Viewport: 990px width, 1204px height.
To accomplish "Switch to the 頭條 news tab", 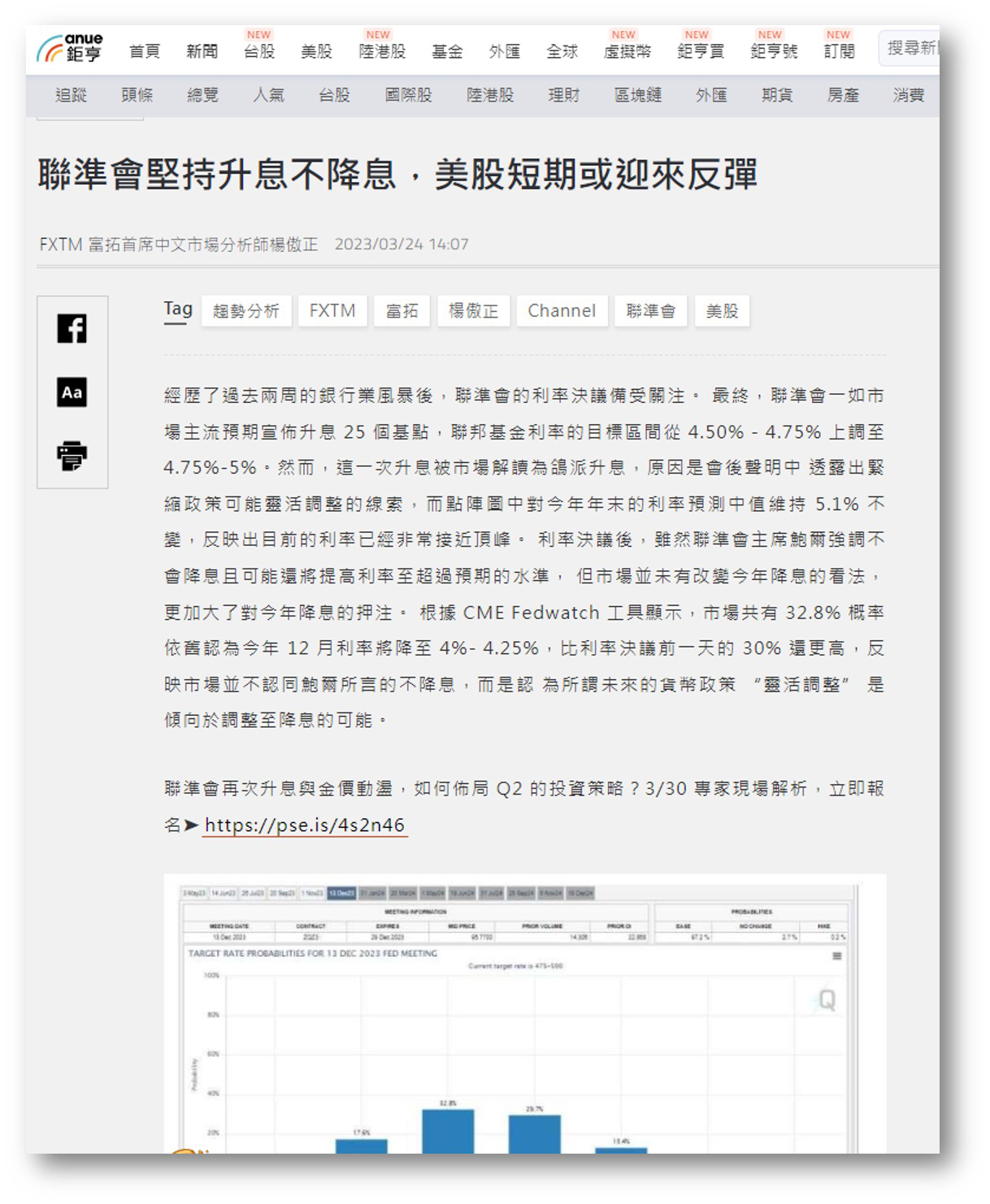I will (x=137, y=95).
